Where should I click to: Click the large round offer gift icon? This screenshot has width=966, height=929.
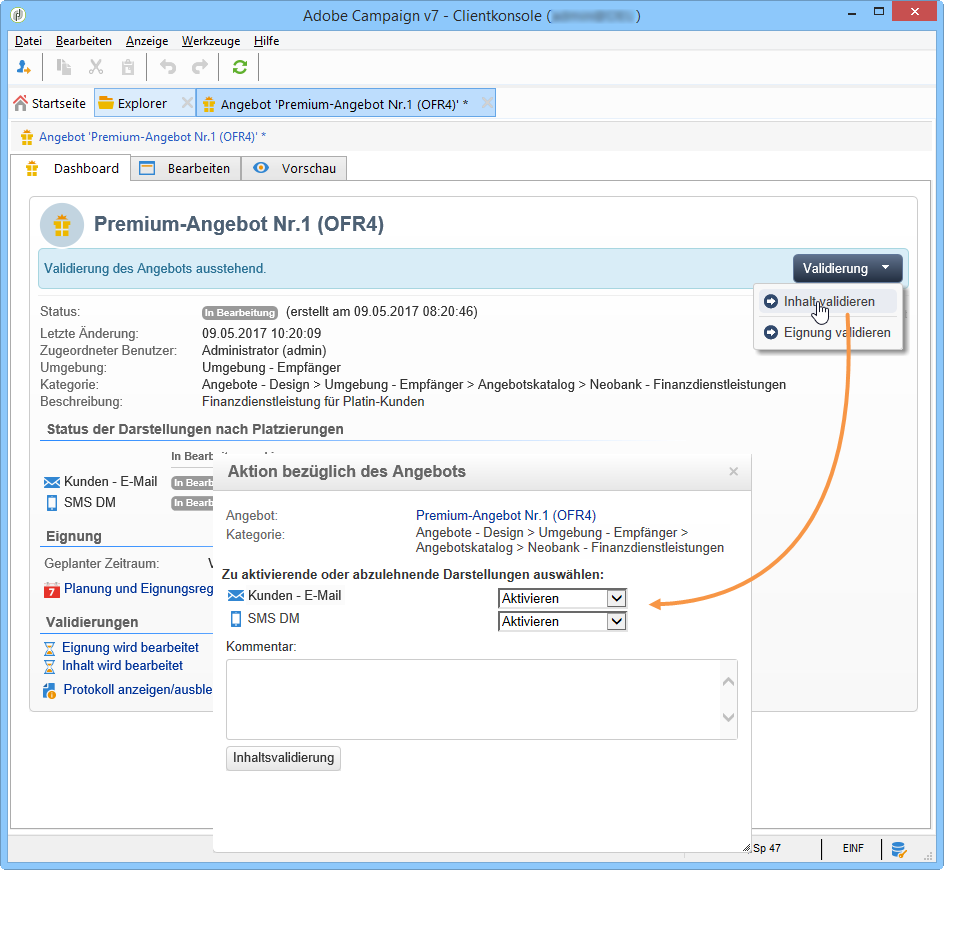(62, 225)
